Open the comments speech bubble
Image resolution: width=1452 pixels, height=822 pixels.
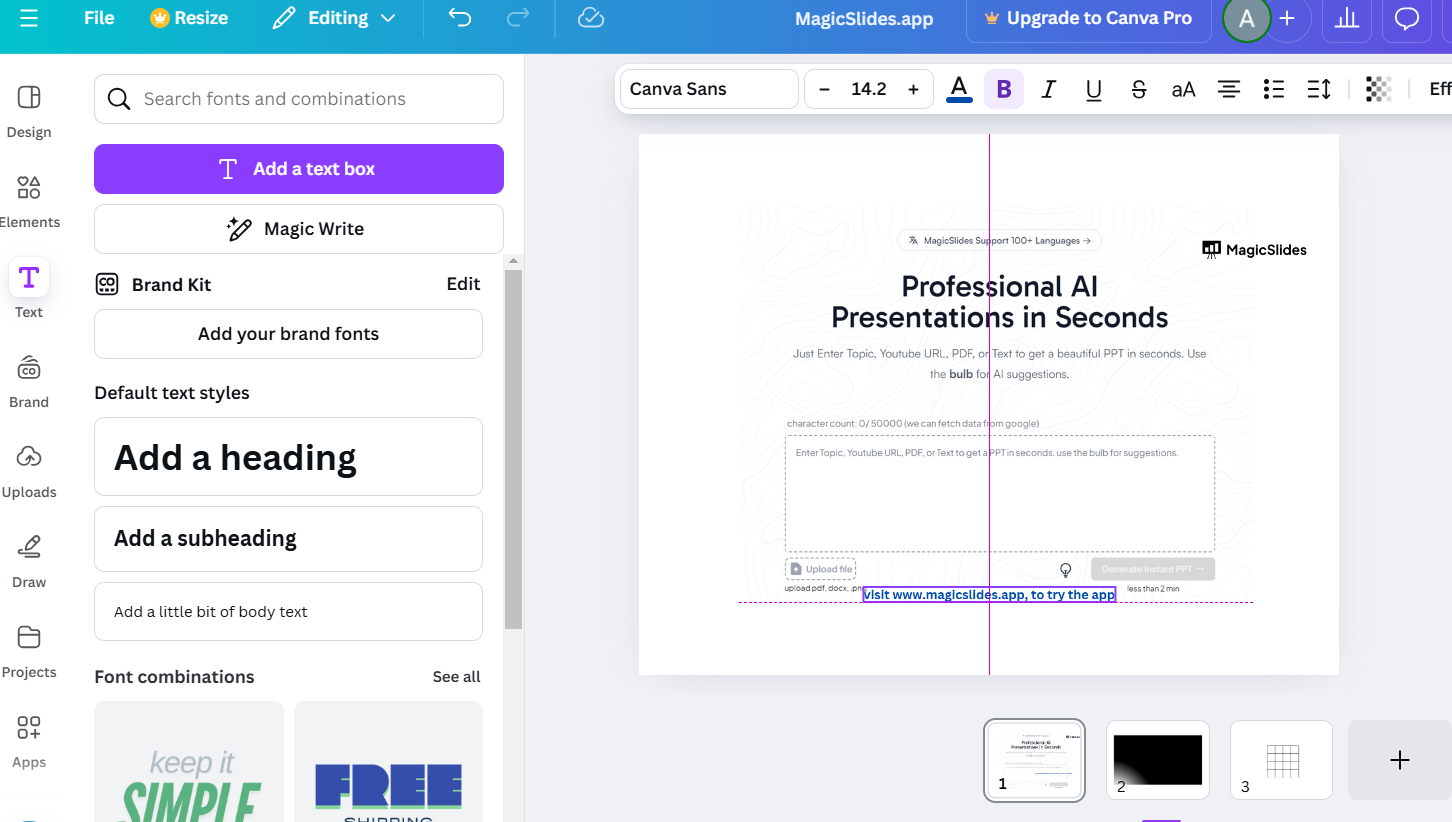(1407, 19)
